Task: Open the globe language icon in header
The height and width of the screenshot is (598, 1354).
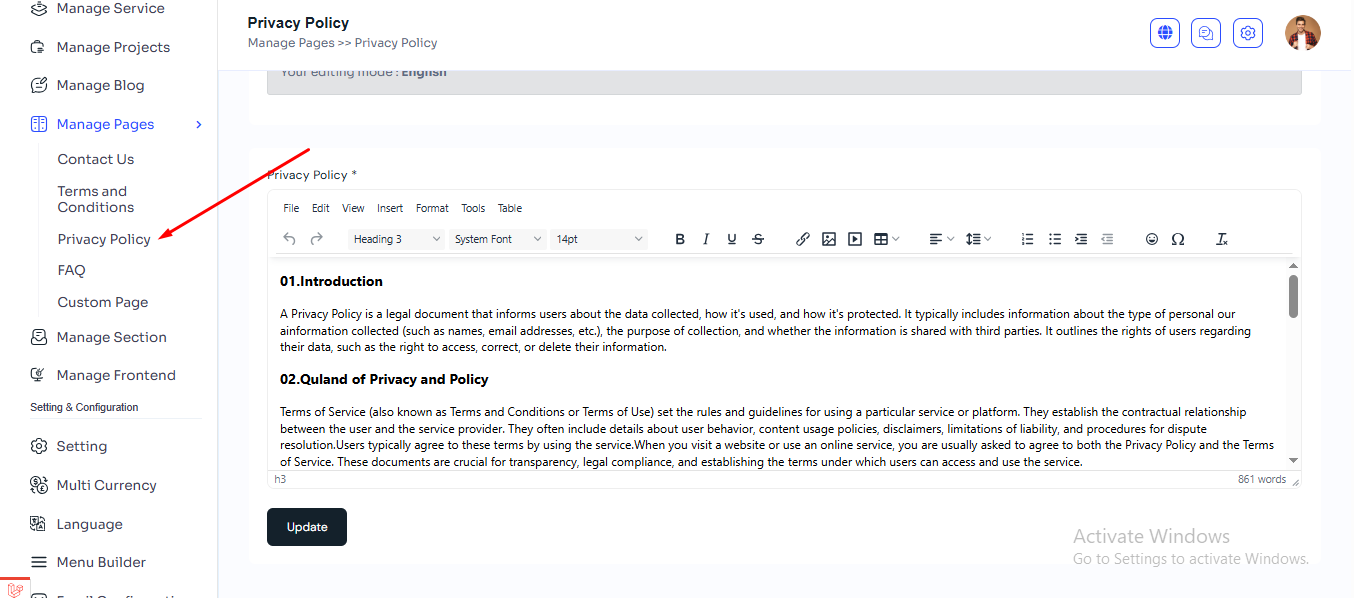Action: 1165,33
